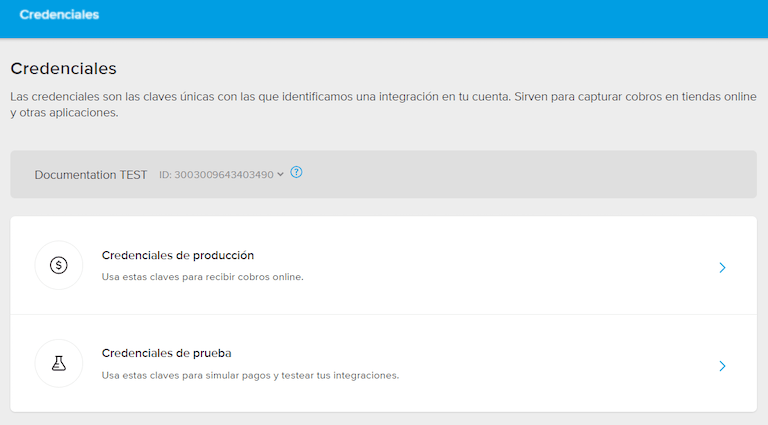Screen dimensions: 768x425
Task: Click the help question mark icon
Action: (x=296, y=173)
